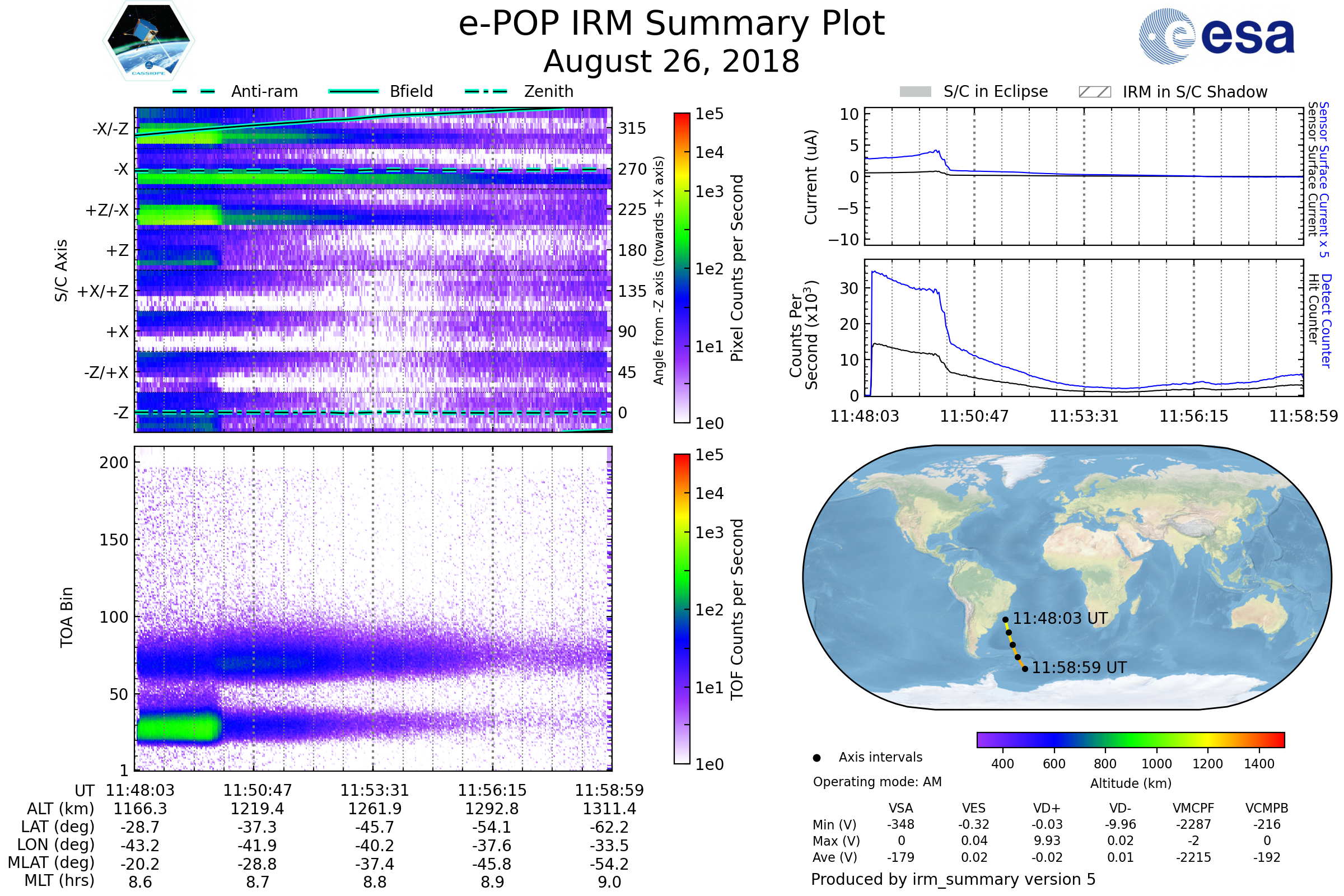Viewport: 1344px width, 896px height.
Task: Click the TOF Counts per Second colorbar
Action: (x=682, y=609)
